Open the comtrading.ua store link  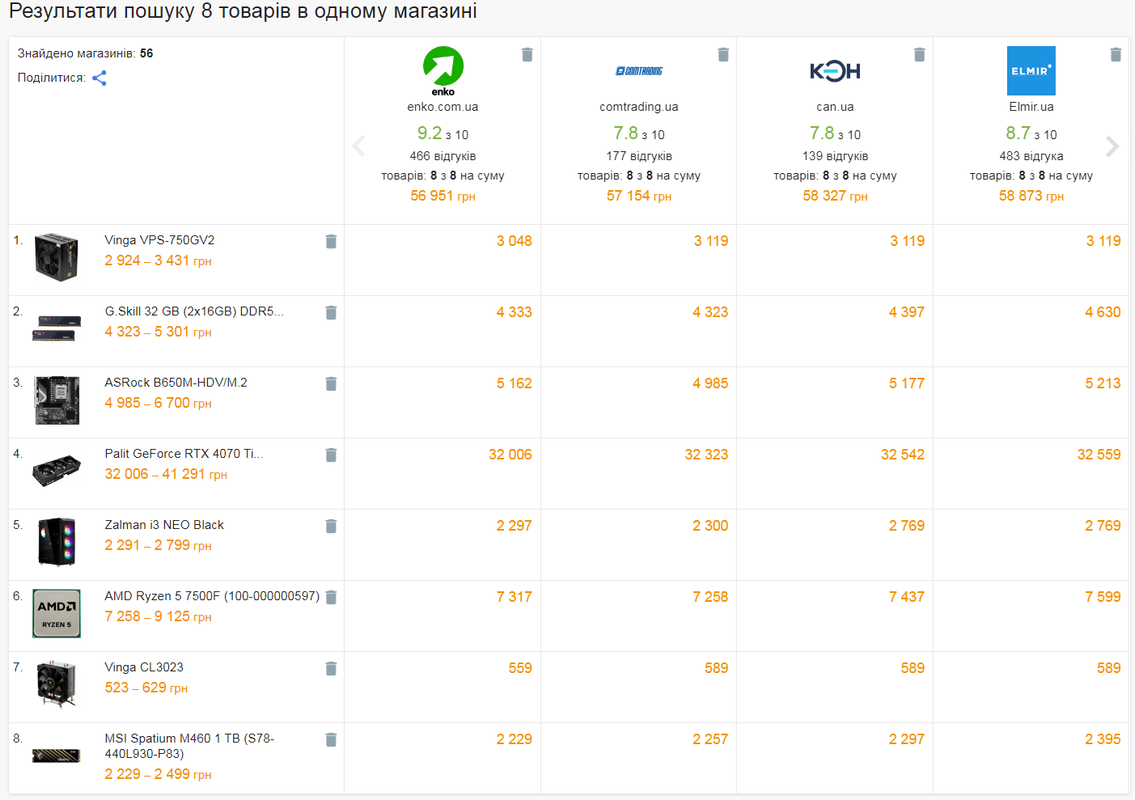pos(639,106)
